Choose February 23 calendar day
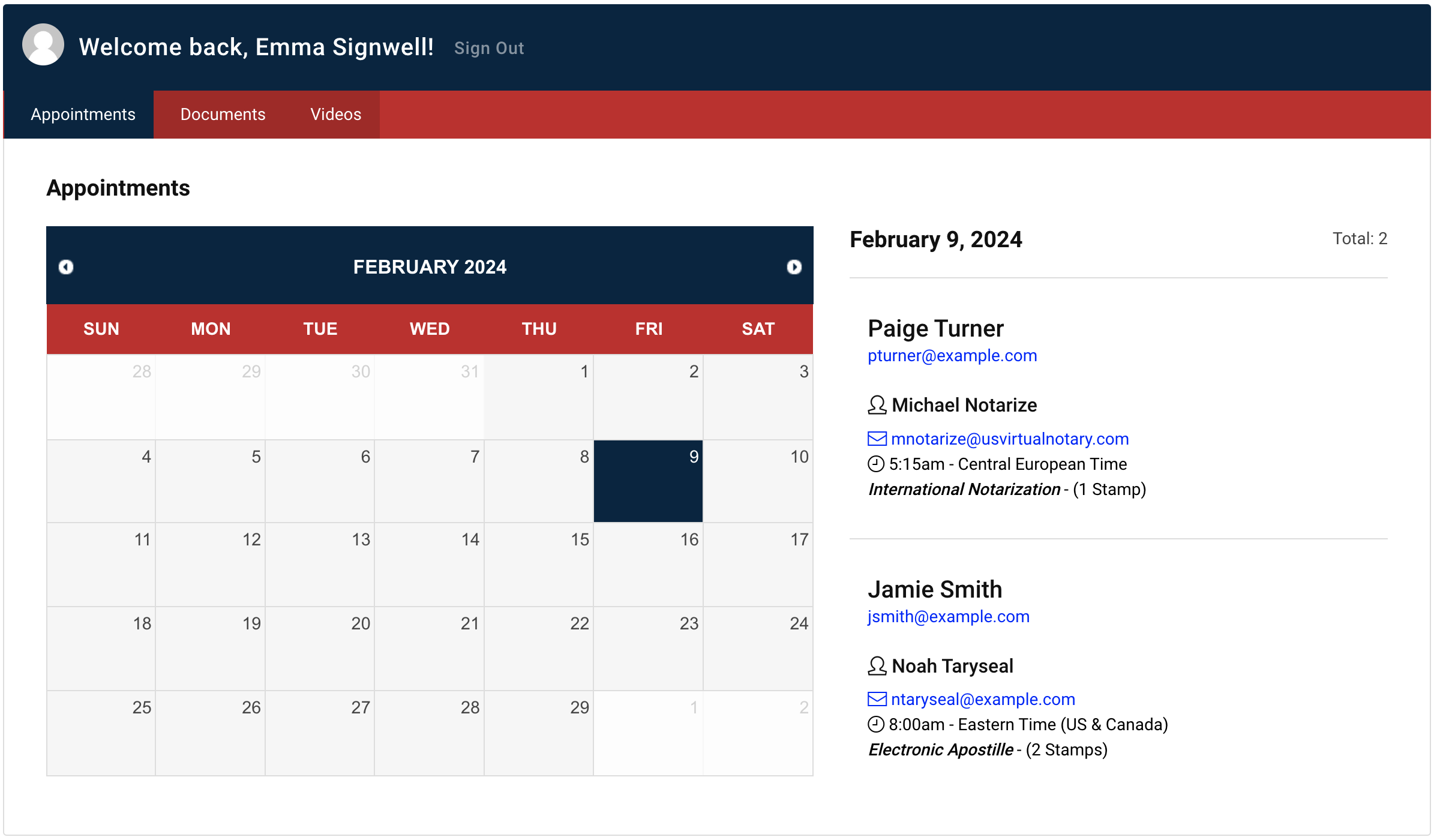The width and height of the screenshot is (1434, 840). tap(648, 649)
